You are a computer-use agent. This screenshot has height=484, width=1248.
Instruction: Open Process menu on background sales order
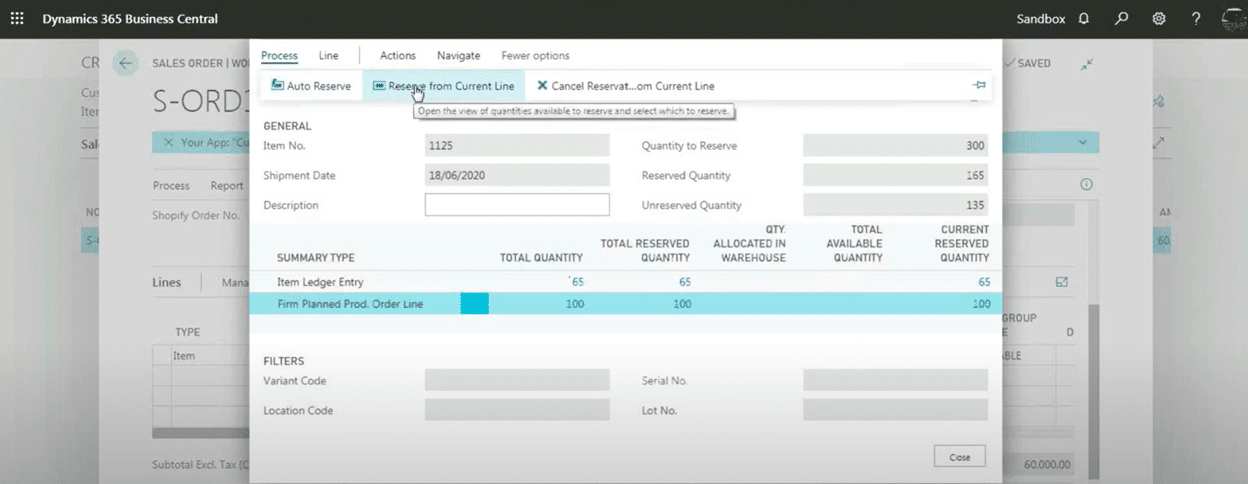click(x=171, y=185)
